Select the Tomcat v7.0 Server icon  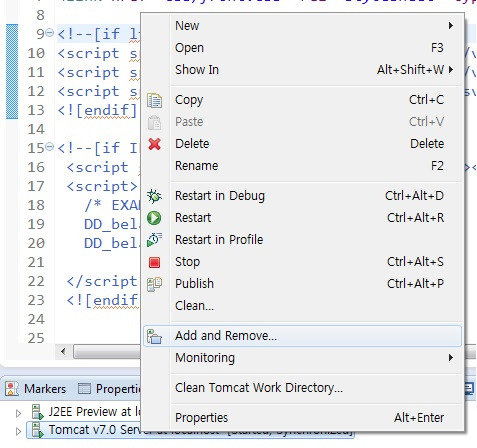(37, 430)
